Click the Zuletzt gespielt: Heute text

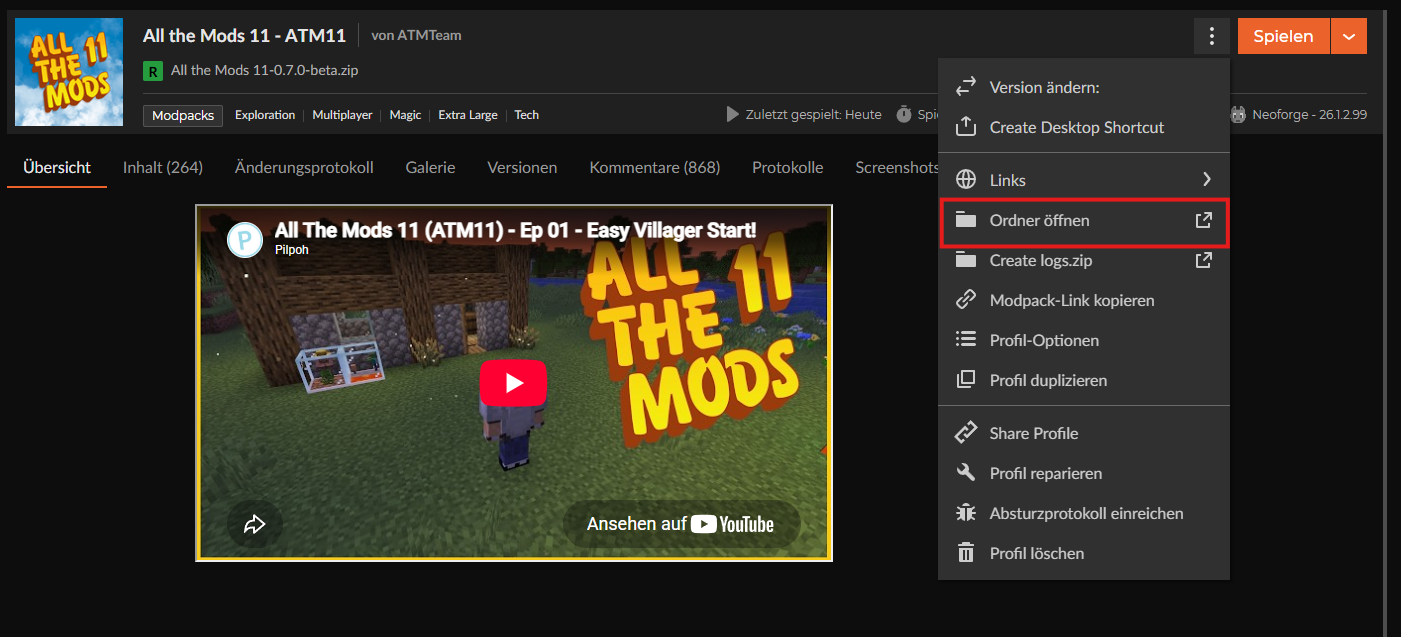(x=814, y=115)
